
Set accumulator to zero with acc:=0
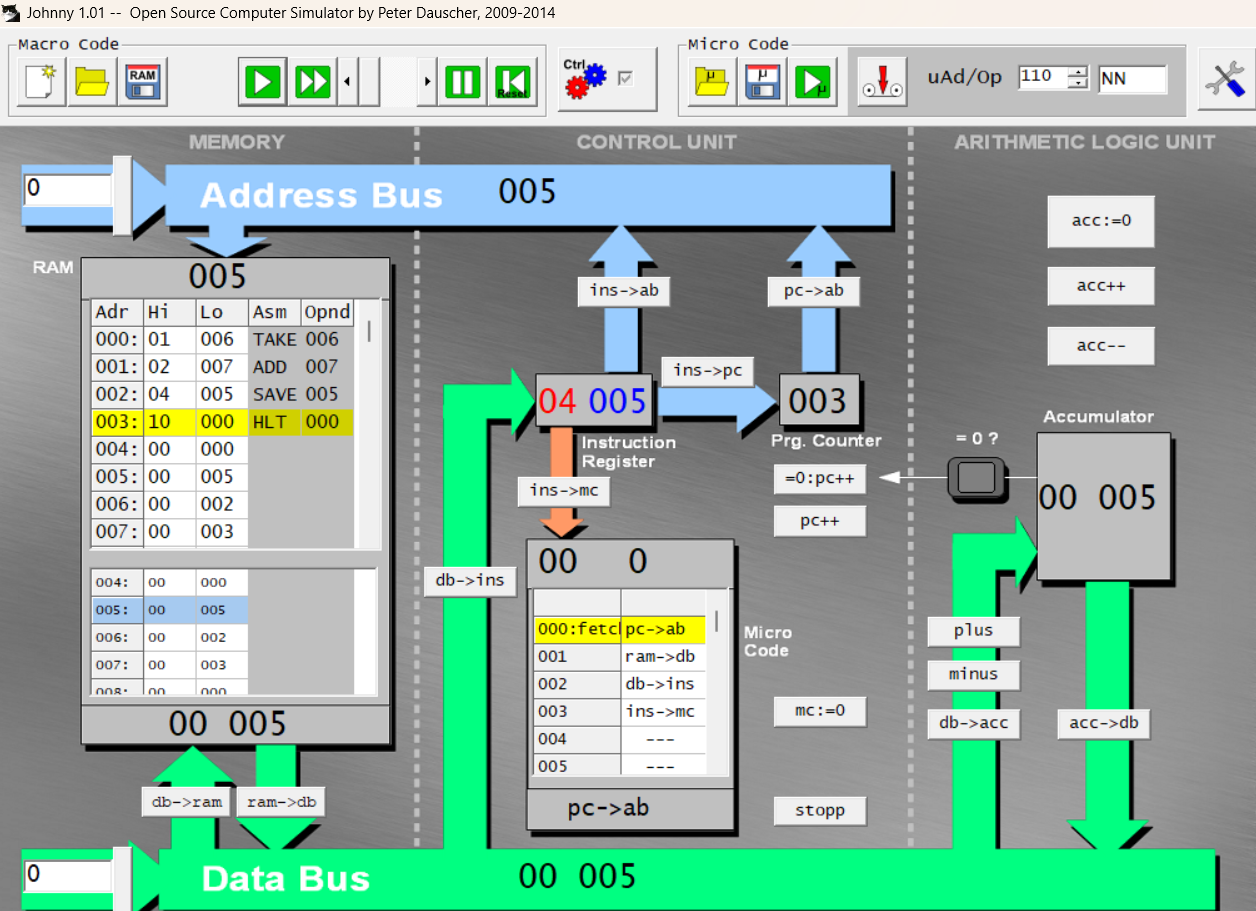[x=1101, y=221]
